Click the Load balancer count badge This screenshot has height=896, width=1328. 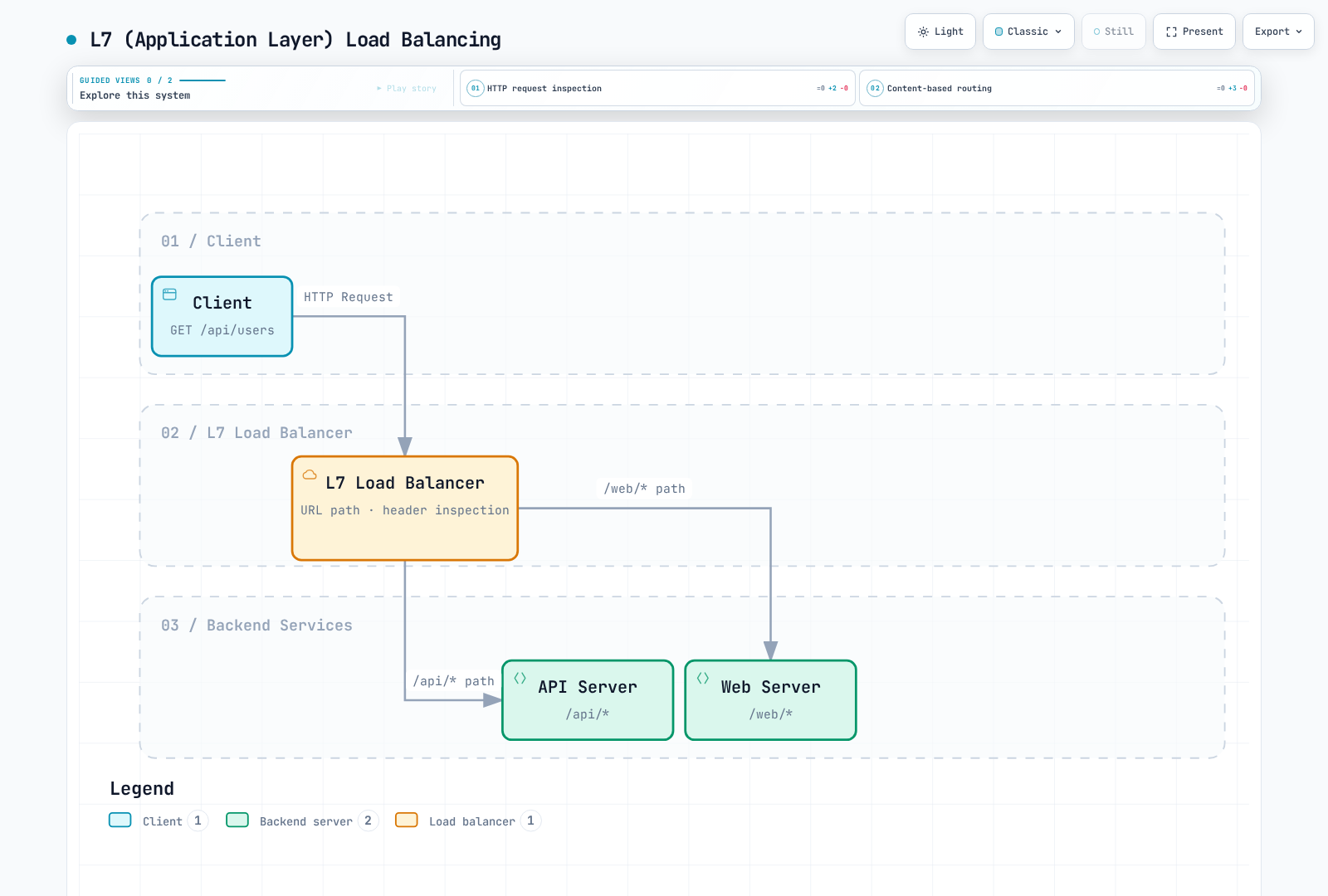pos(531,821)
